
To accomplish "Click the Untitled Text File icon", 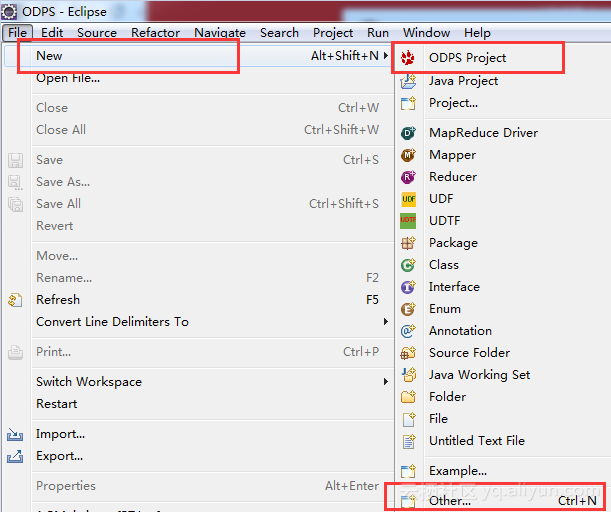I will pyautogui.click(x=409, y=441).
